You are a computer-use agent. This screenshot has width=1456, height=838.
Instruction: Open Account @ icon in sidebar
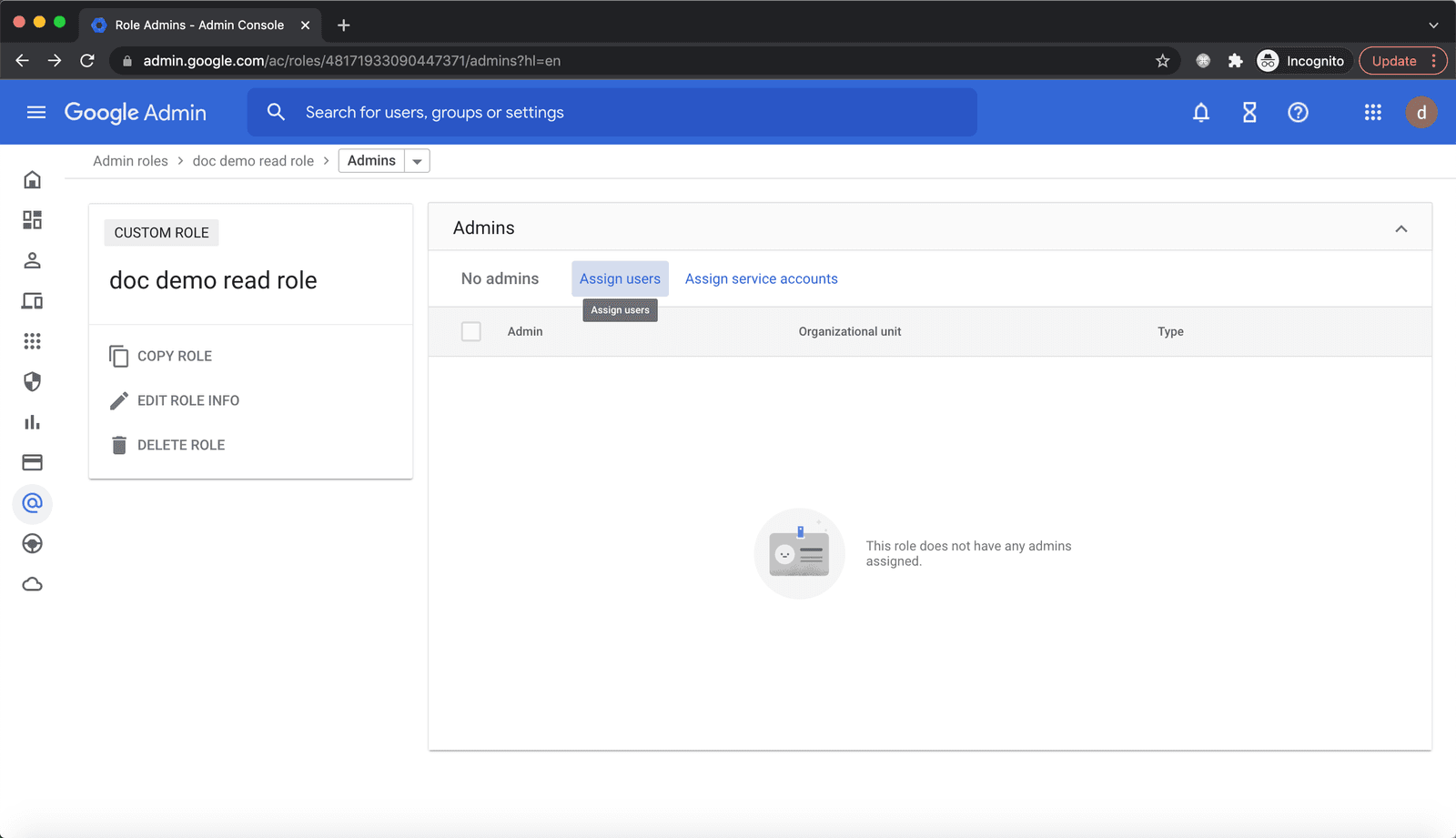tap(33, 503)
